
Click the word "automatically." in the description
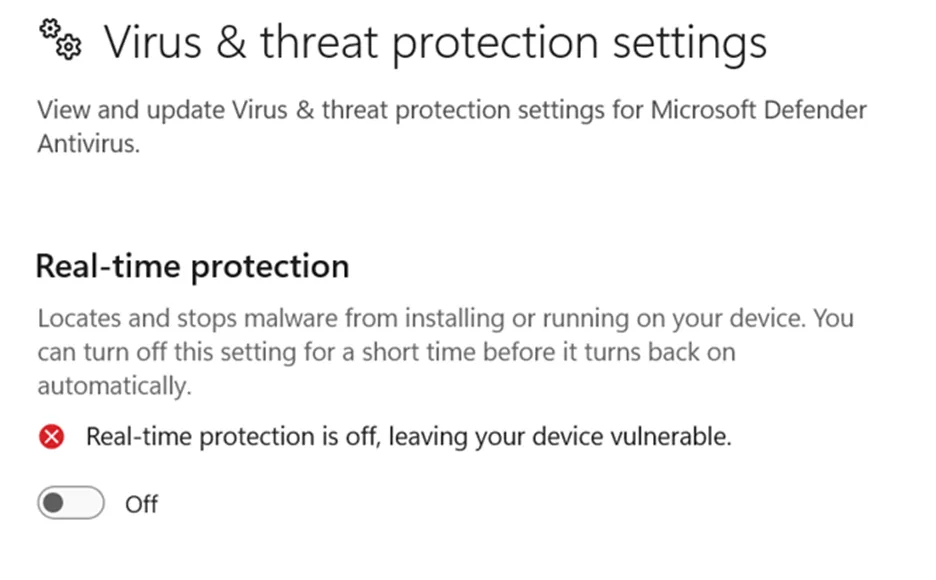pos(114,386)
